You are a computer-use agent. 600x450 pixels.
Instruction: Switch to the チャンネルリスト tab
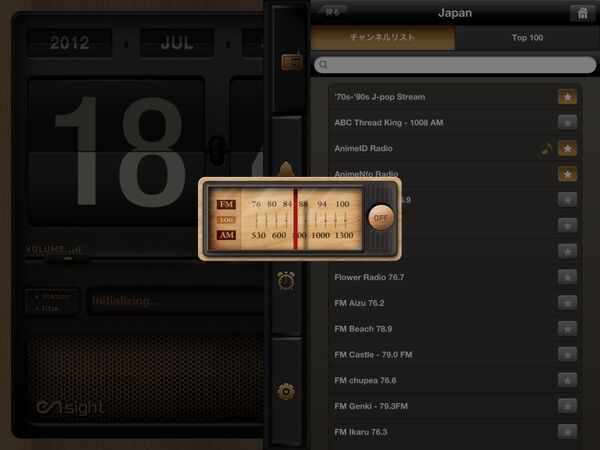pos(383,38)
